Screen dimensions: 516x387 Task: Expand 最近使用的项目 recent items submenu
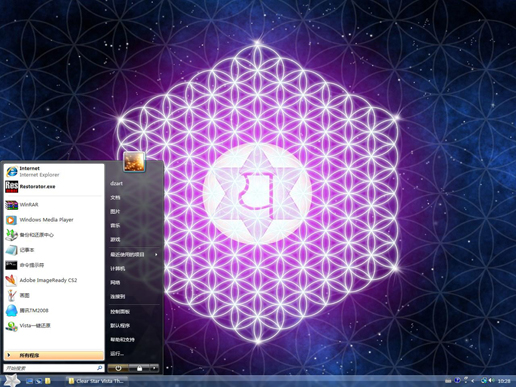click(x=134, y=255)
